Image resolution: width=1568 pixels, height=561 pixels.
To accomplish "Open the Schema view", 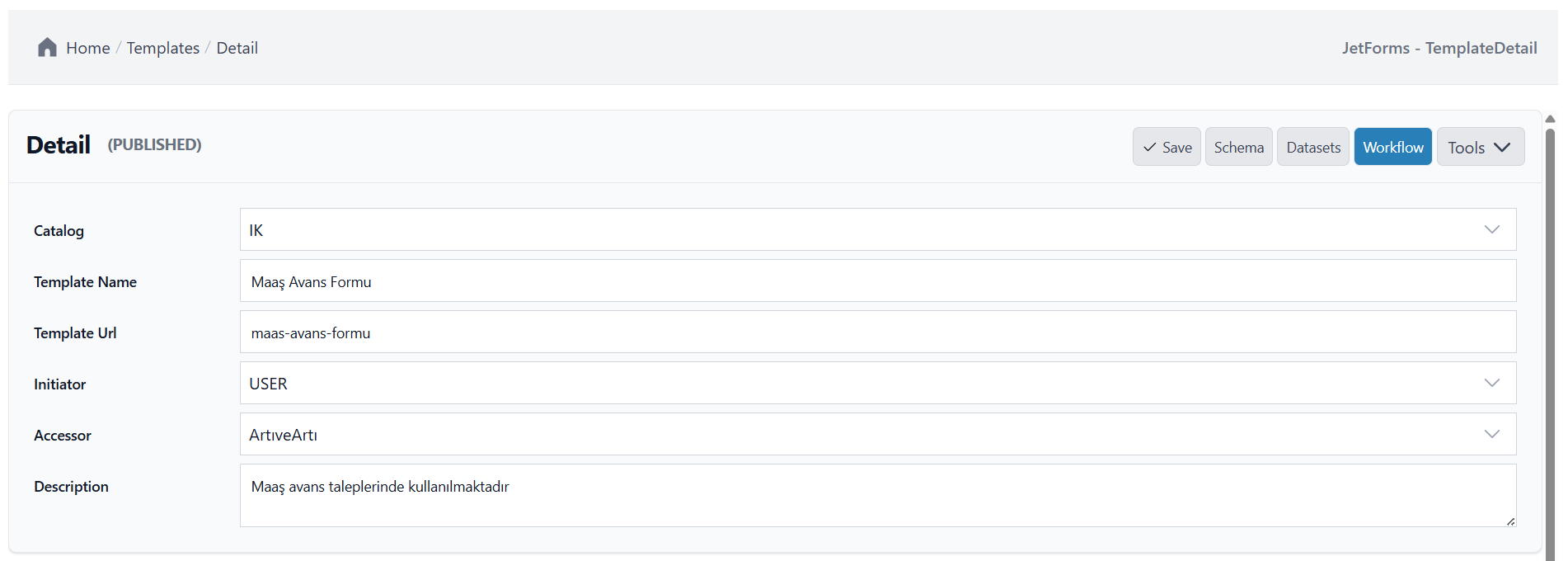I will [1238, 147].
